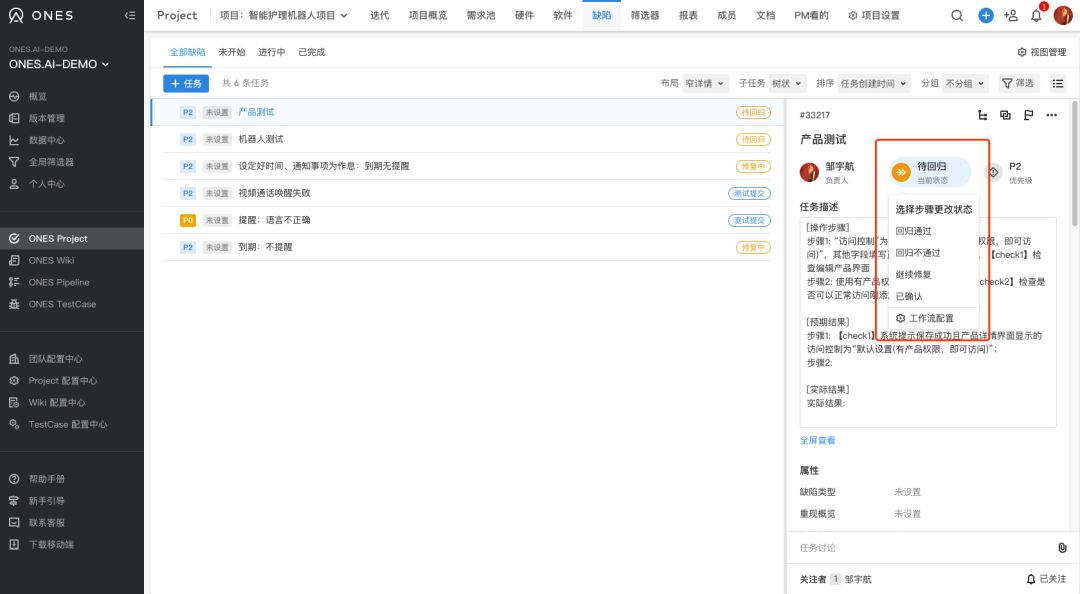Open 帮助手册
The width and height of the screenshot is (1080, 594).
pyautogui.click(x=46, y=479)
